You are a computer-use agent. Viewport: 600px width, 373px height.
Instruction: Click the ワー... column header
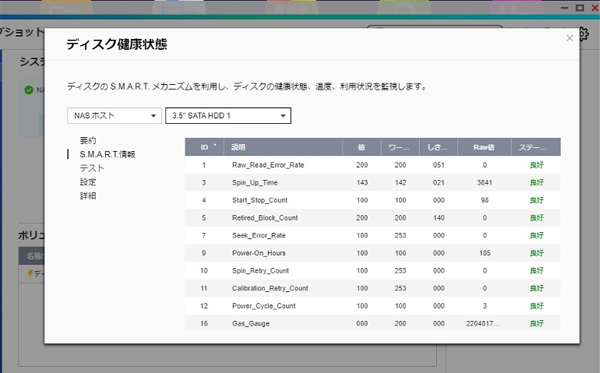pyautogui.click(x=400, y=147)
